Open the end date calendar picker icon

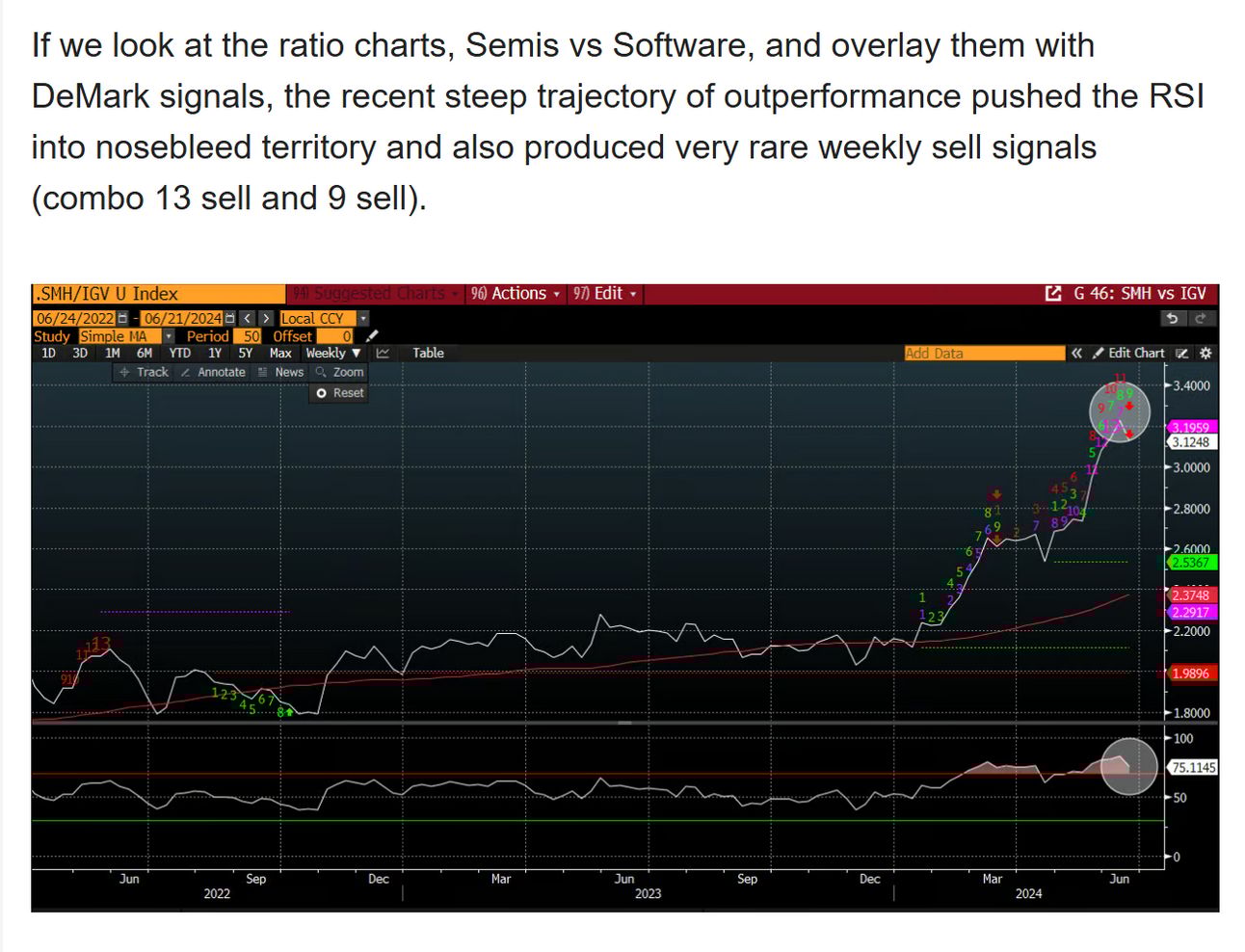[x=230, y=318]
